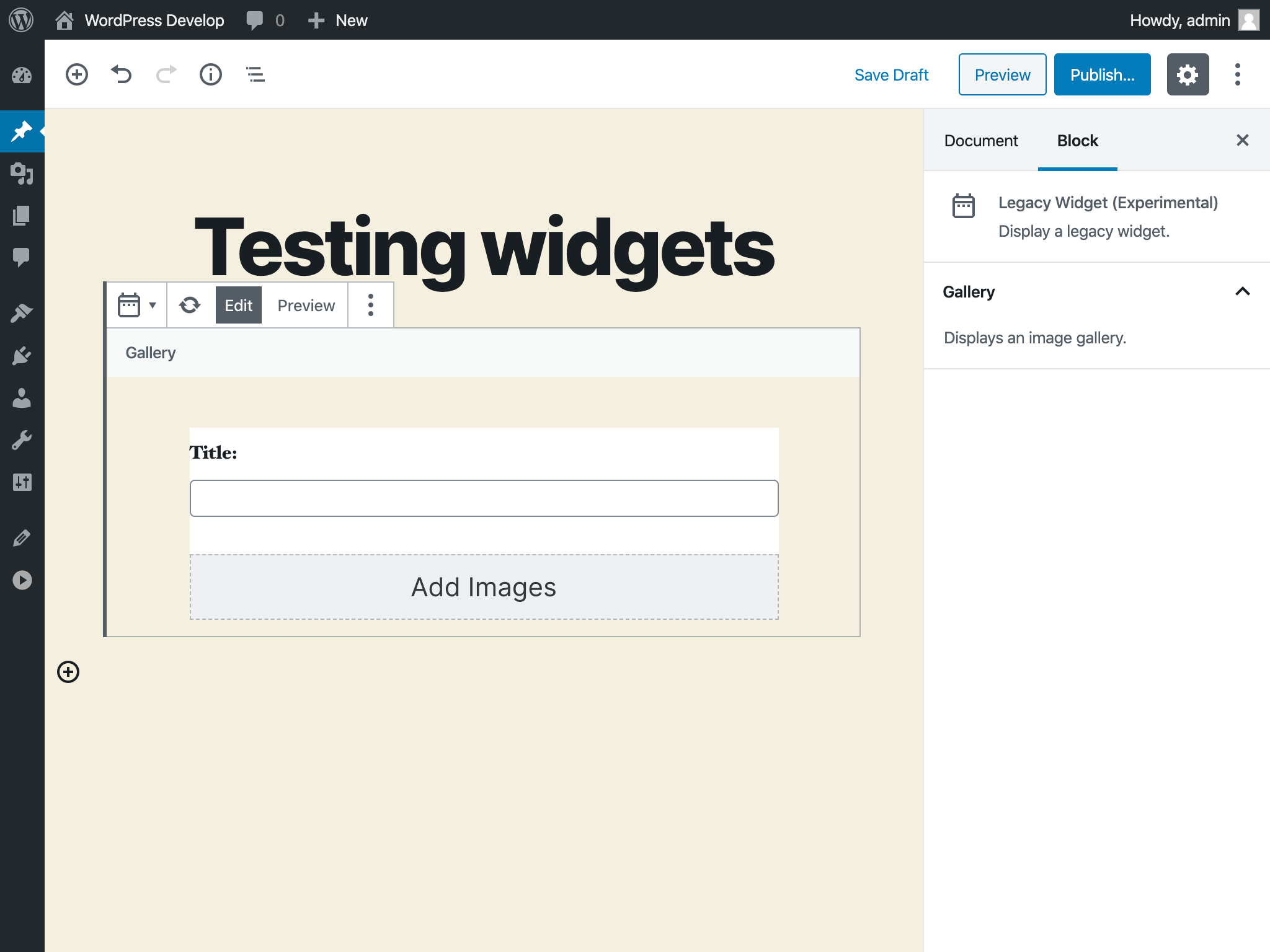Click the Undo arrow in the editor toolbar
This screenshot has width=1270, height=952.
point(122,74)
